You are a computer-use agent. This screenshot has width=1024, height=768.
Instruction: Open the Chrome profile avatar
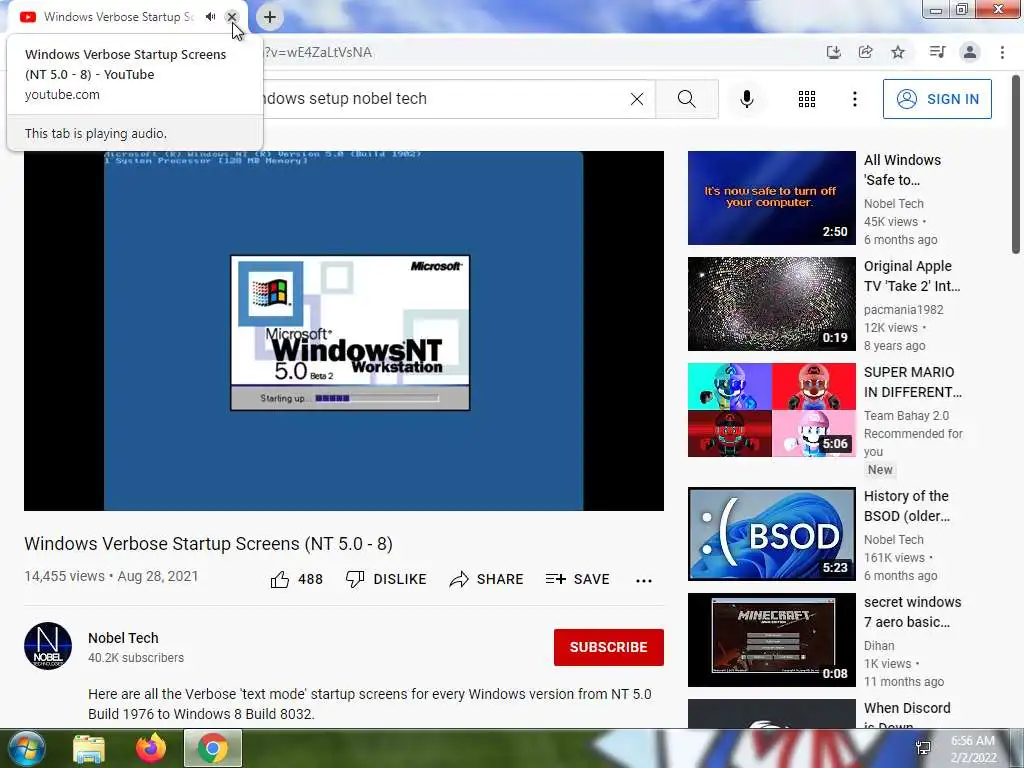[970, 52]
